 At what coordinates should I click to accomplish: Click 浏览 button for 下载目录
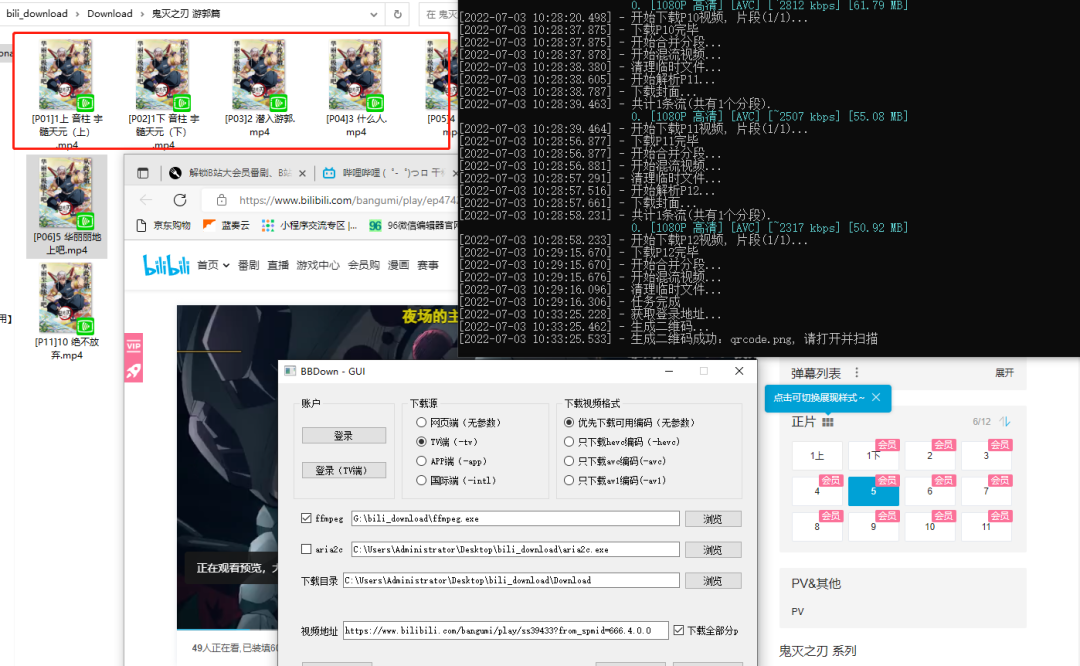(x=713, y=581)
